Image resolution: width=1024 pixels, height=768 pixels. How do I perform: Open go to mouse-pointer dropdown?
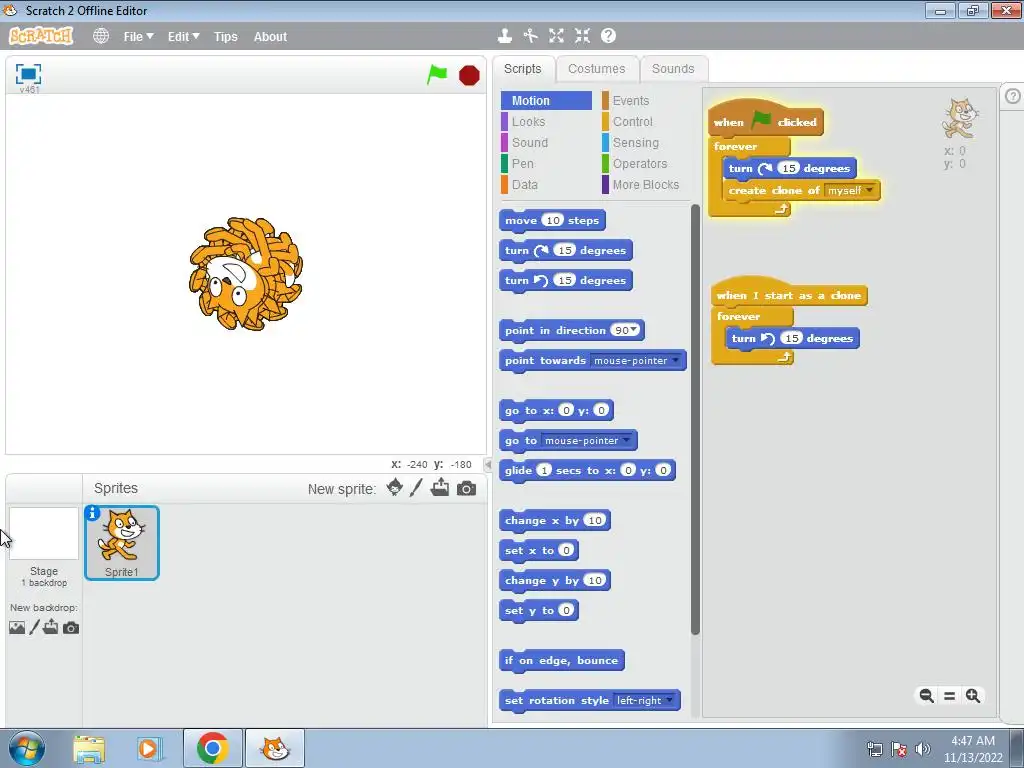(x=626, y=440)
